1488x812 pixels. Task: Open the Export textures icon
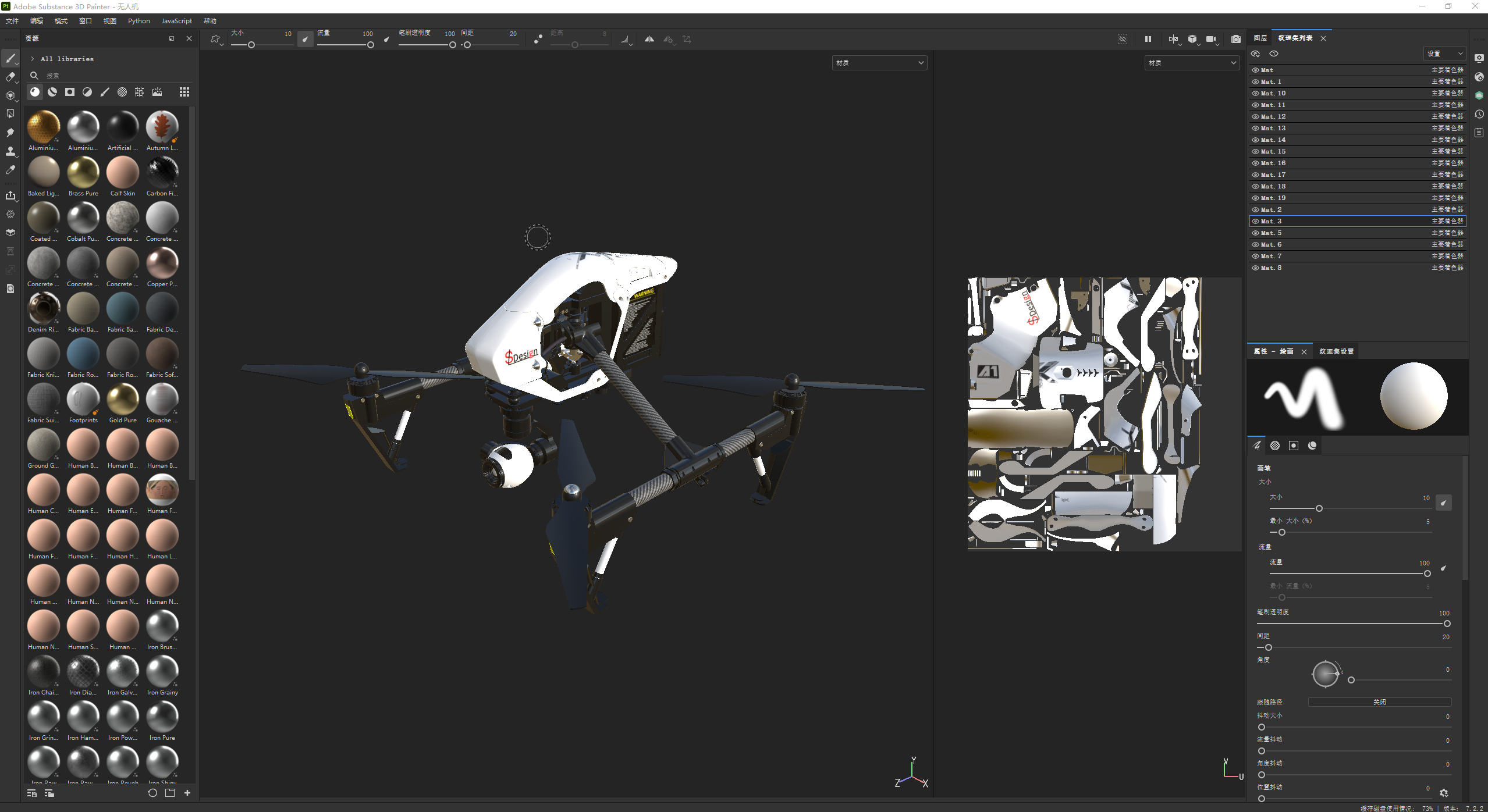point(10,196)
